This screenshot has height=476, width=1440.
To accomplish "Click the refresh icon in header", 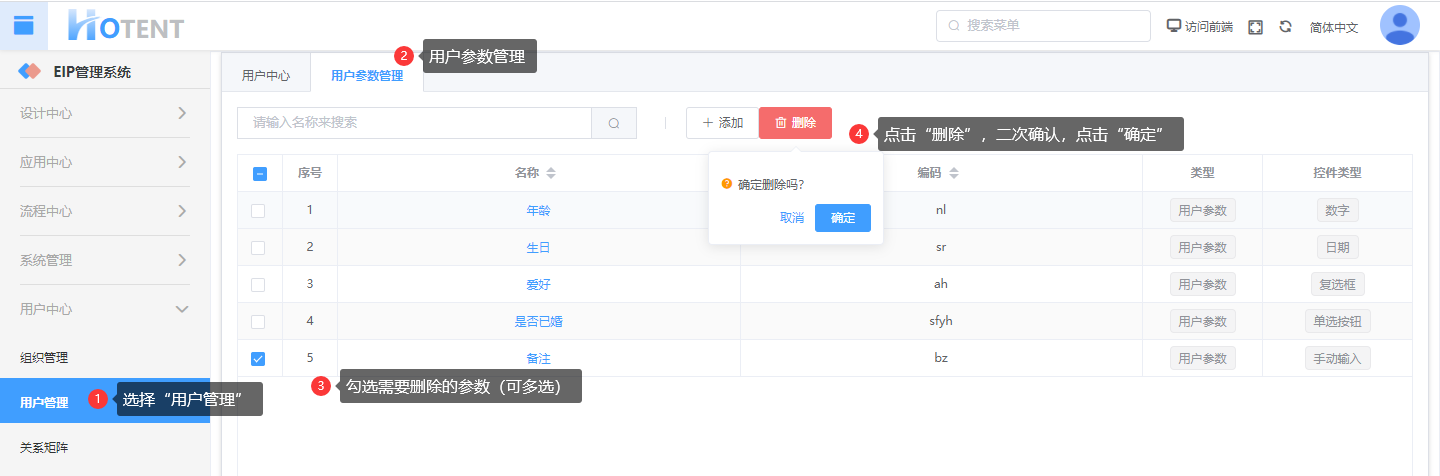I will 1286,27.
